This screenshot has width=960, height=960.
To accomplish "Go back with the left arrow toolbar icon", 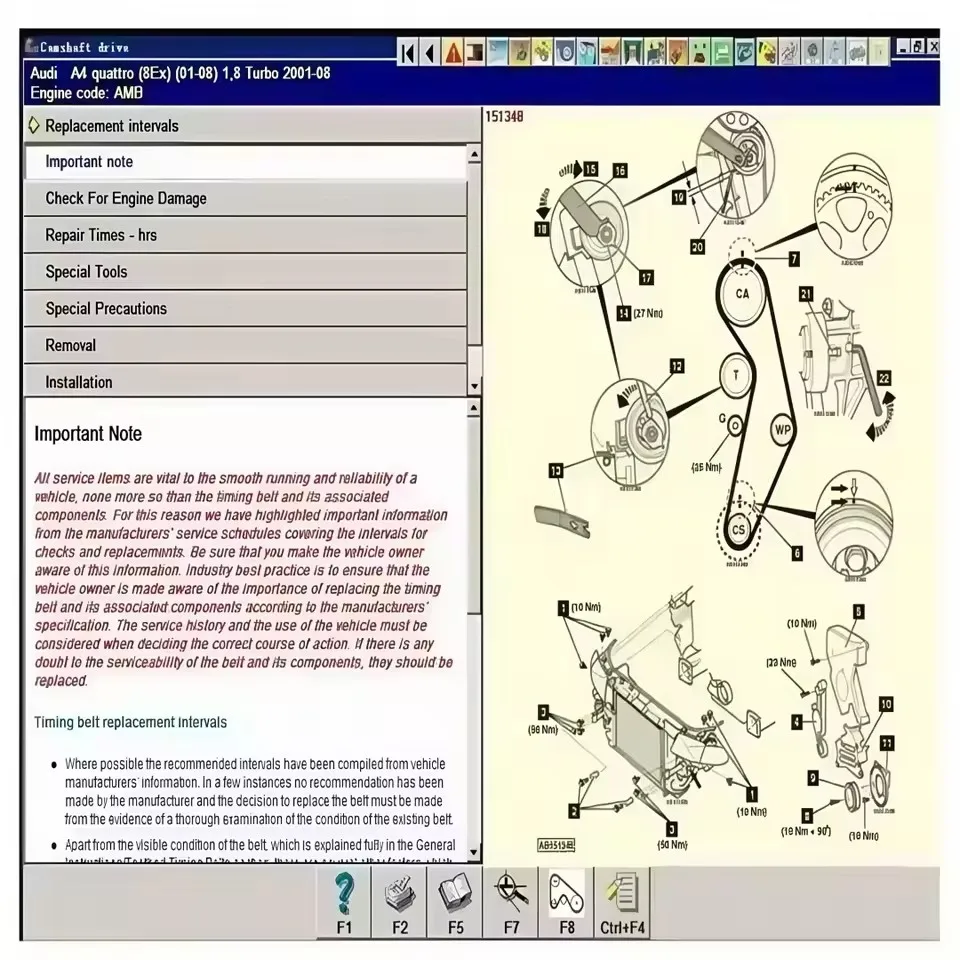I will (x=430, y=53).
